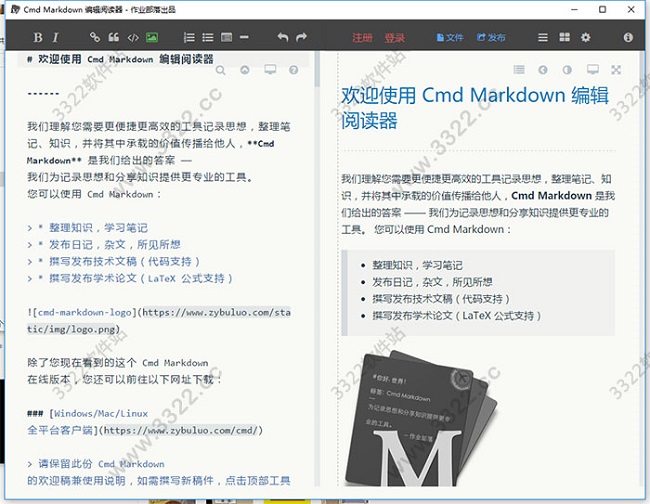
Task: Undo the last edit
Action: (x=283, y=38)
